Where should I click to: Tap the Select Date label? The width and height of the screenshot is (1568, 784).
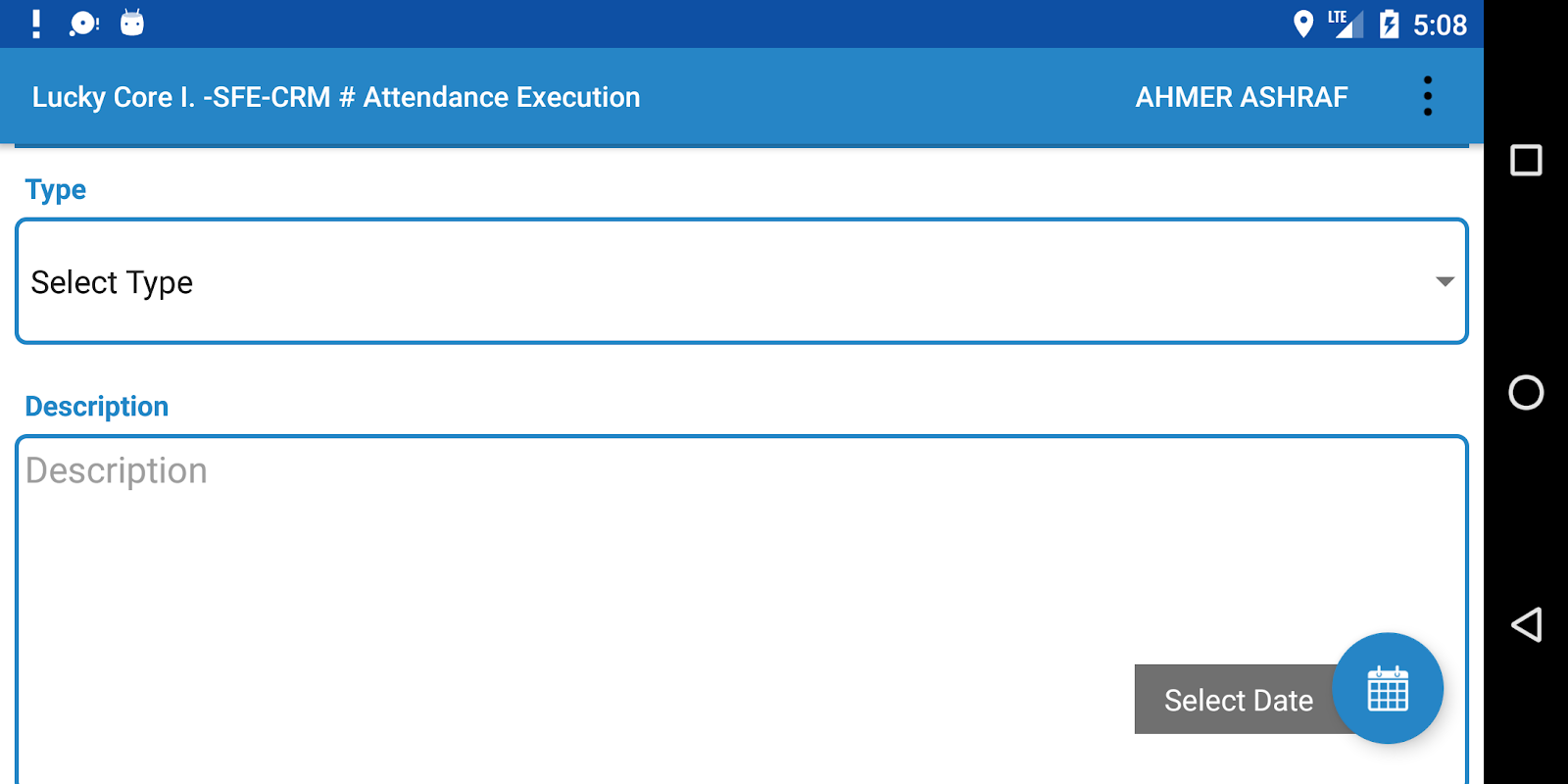[1238, 700]
